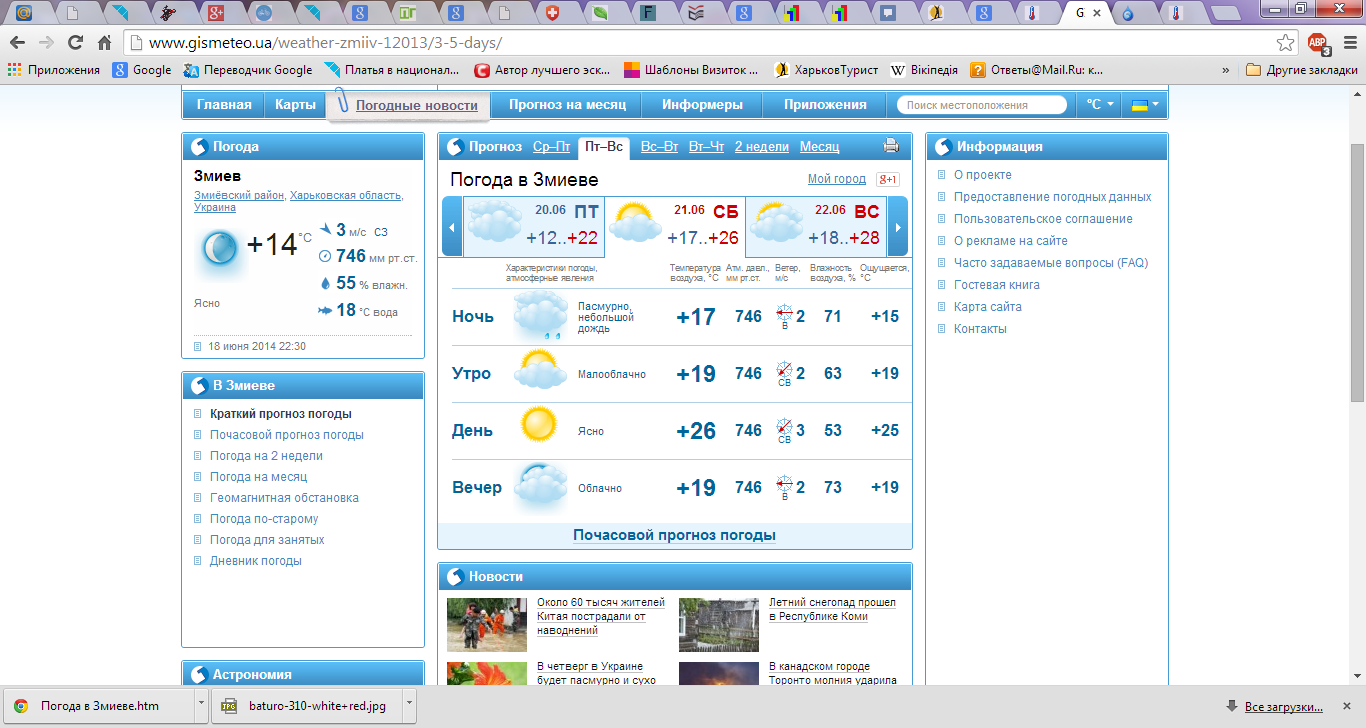
Task: Click the browser back arrow
Action: (17, 43)
